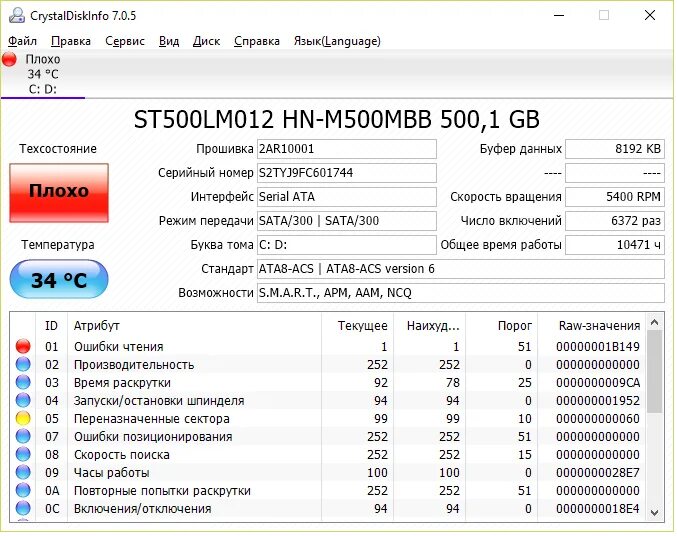Click red status dot for Ошибки чтения
The width and height of the screenshot is (677, 536).
pyautogui.click(x=23, y=346)
